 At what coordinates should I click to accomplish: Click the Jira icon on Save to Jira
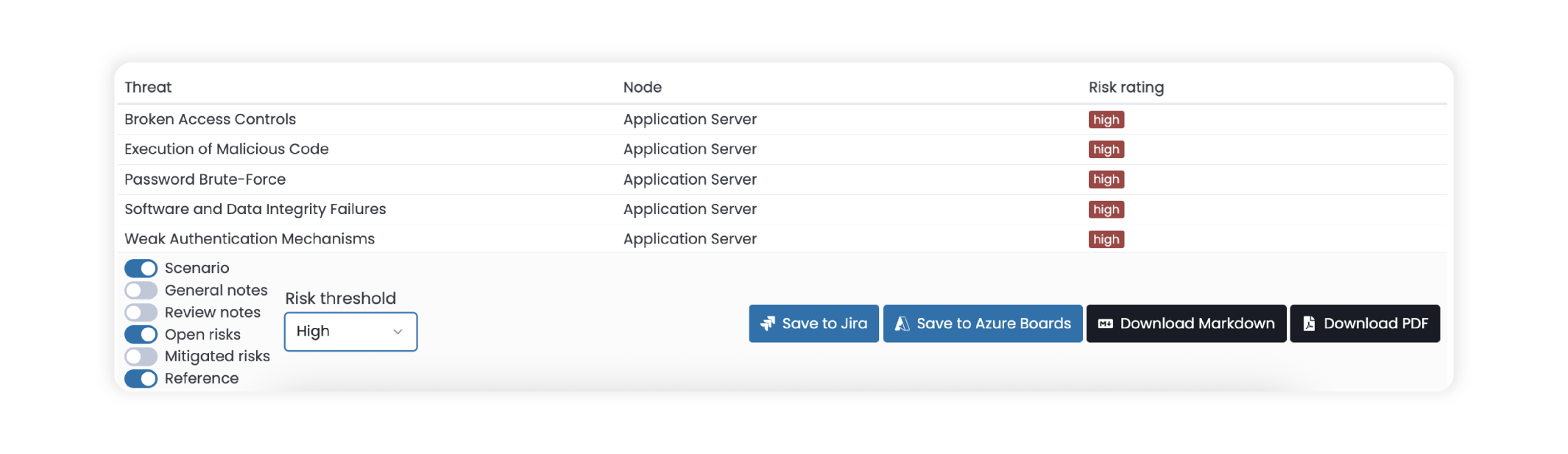point(768,324)
